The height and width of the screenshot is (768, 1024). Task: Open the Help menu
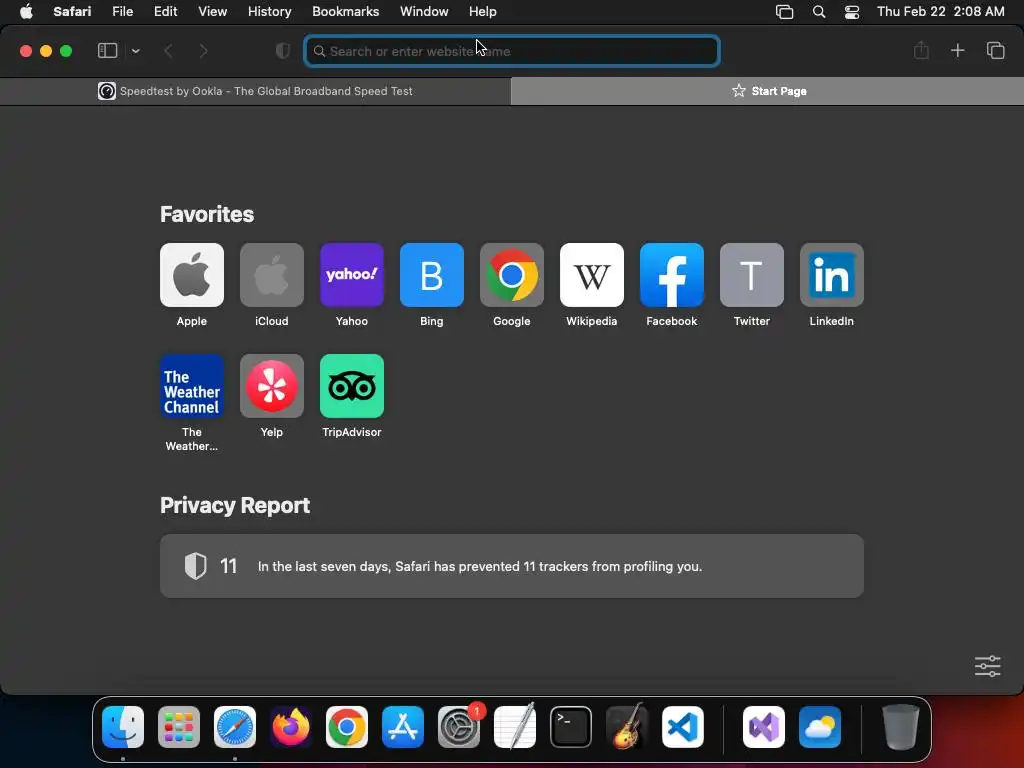coord(483,12)
